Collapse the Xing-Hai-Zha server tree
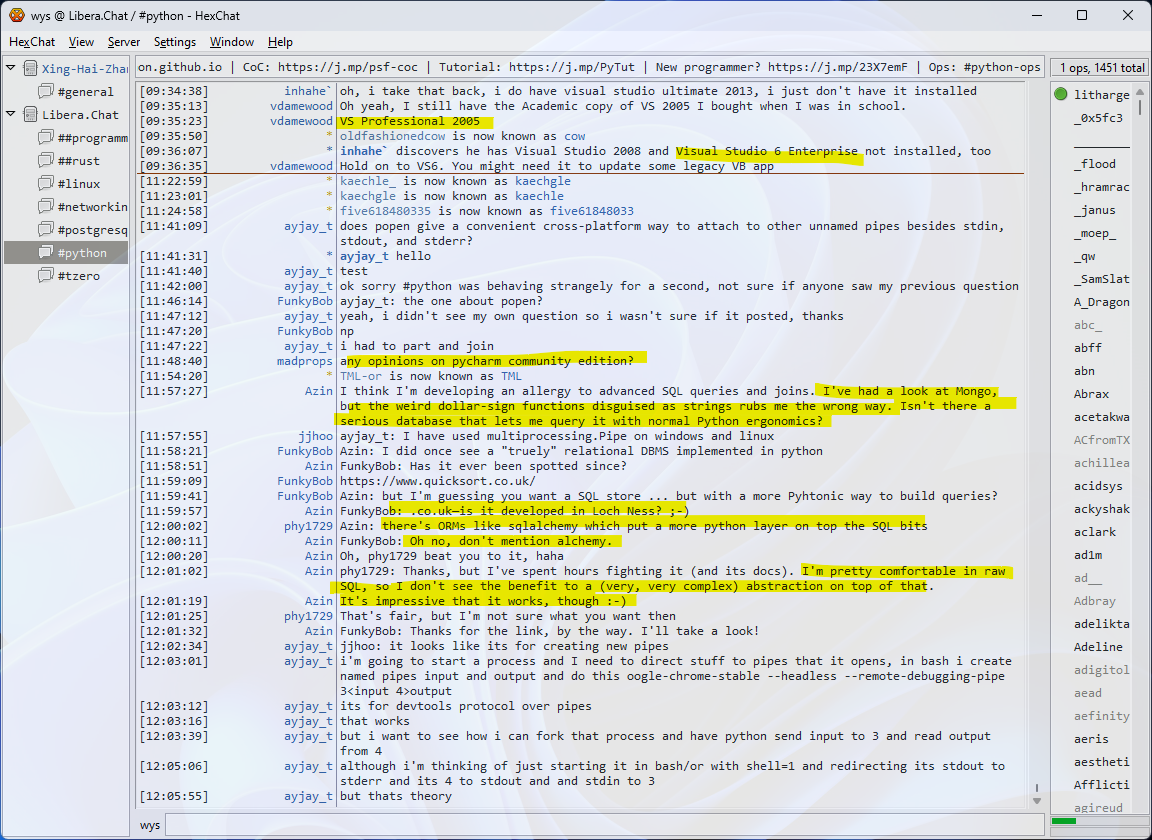The image size is (1152, 840). 11,69
